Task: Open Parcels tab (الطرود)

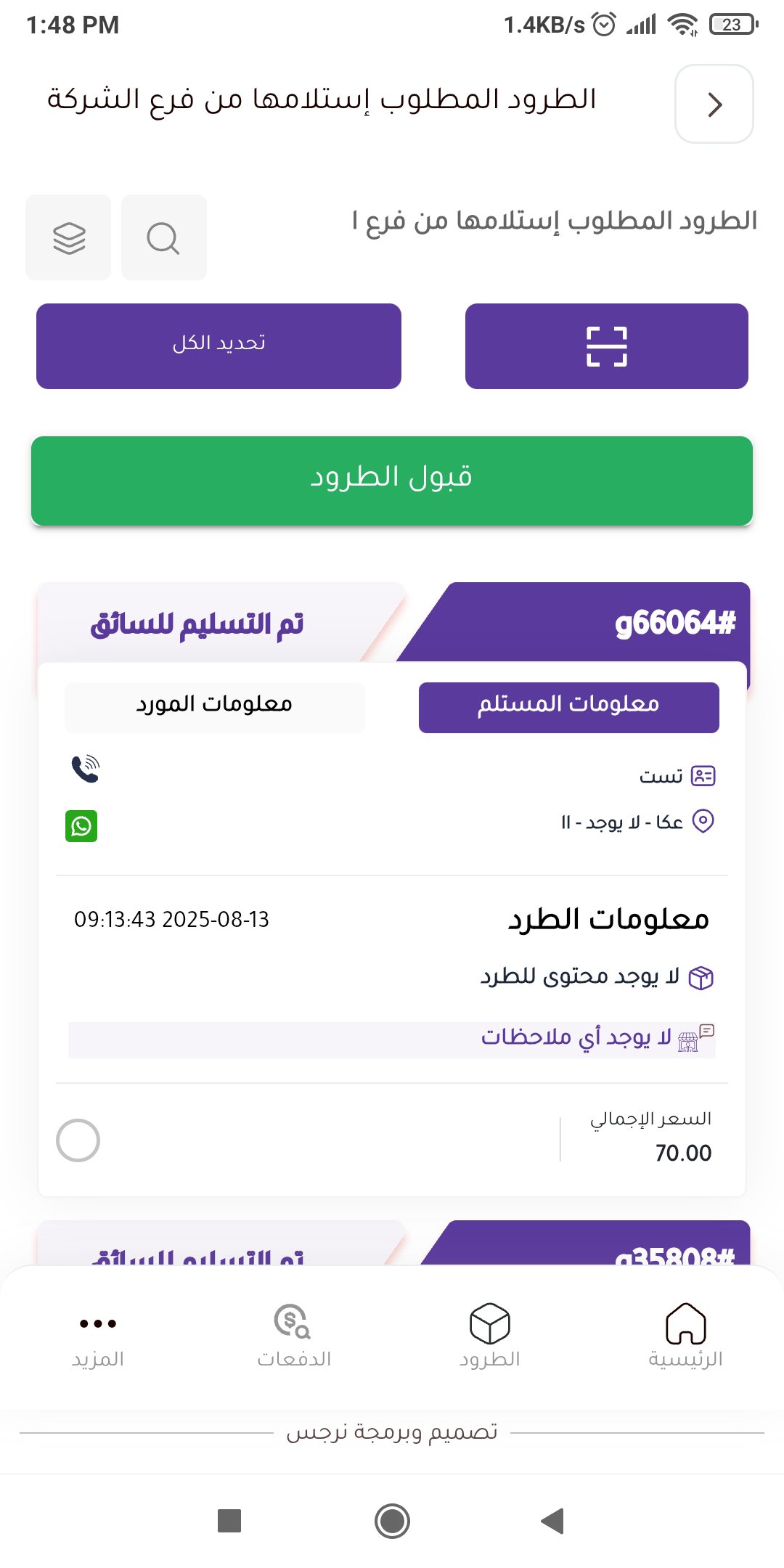Action: pos(490,1336)
